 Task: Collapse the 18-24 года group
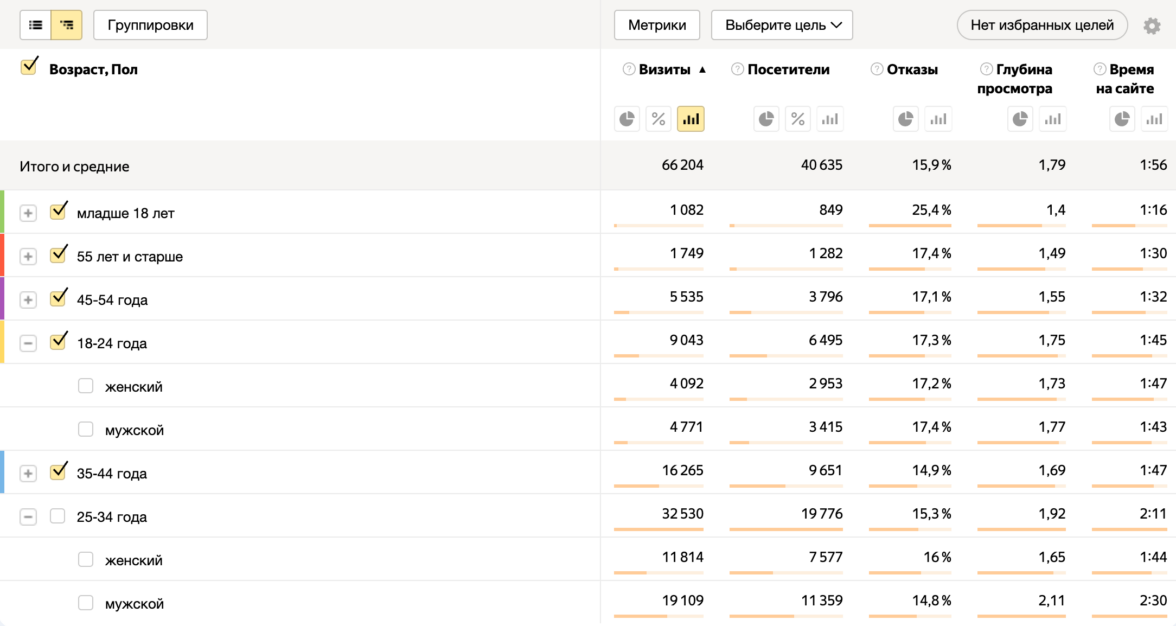[x=28, y=343]
